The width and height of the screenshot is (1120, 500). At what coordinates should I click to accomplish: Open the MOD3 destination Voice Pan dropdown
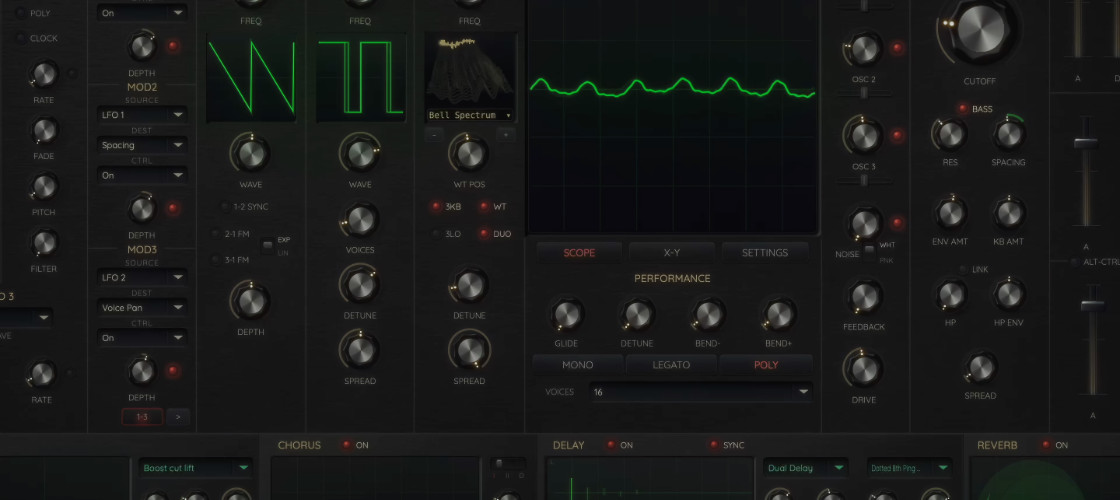pyautogui.click(x=141, y=307)
